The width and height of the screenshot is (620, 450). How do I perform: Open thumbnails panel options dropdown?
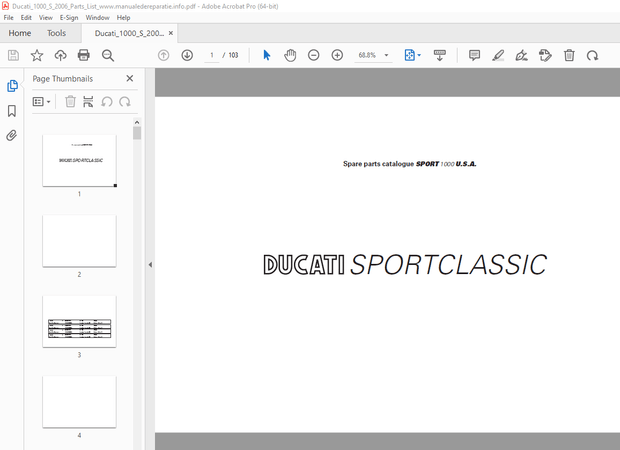pyautogui.click(x=42, y=102)
